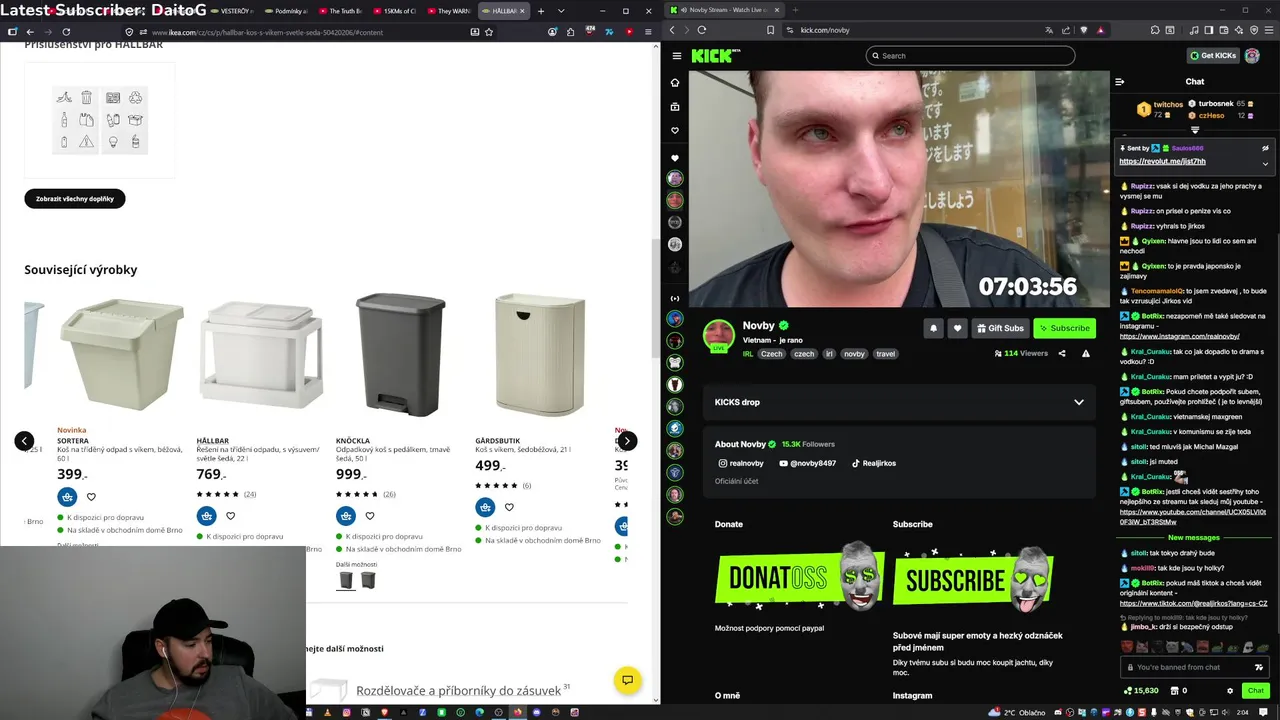
Task: Subscribe to Novby channel
Action: [1064, 328]
